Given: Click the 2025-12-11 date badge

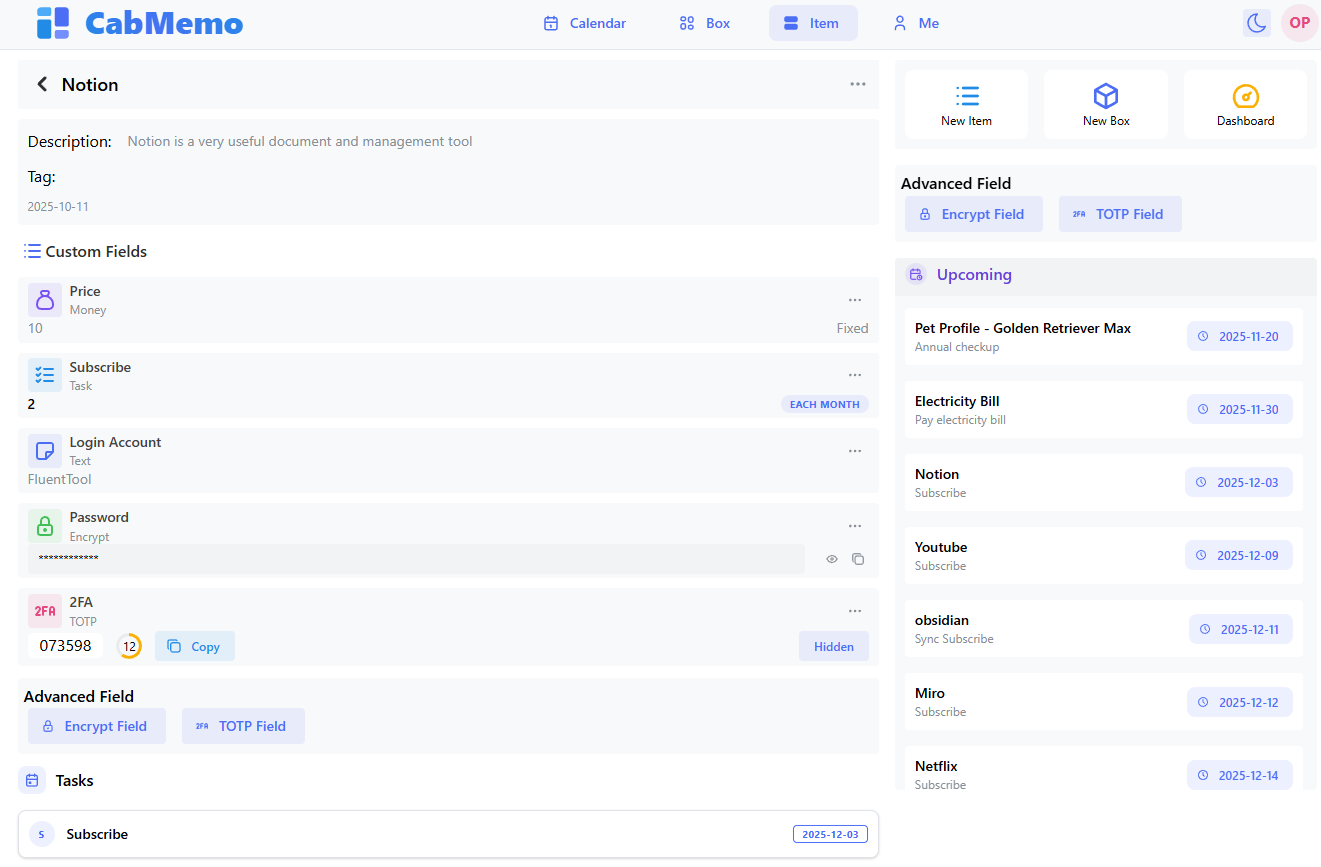Looking at the screenshot, I should click(x=1241, y=628).
